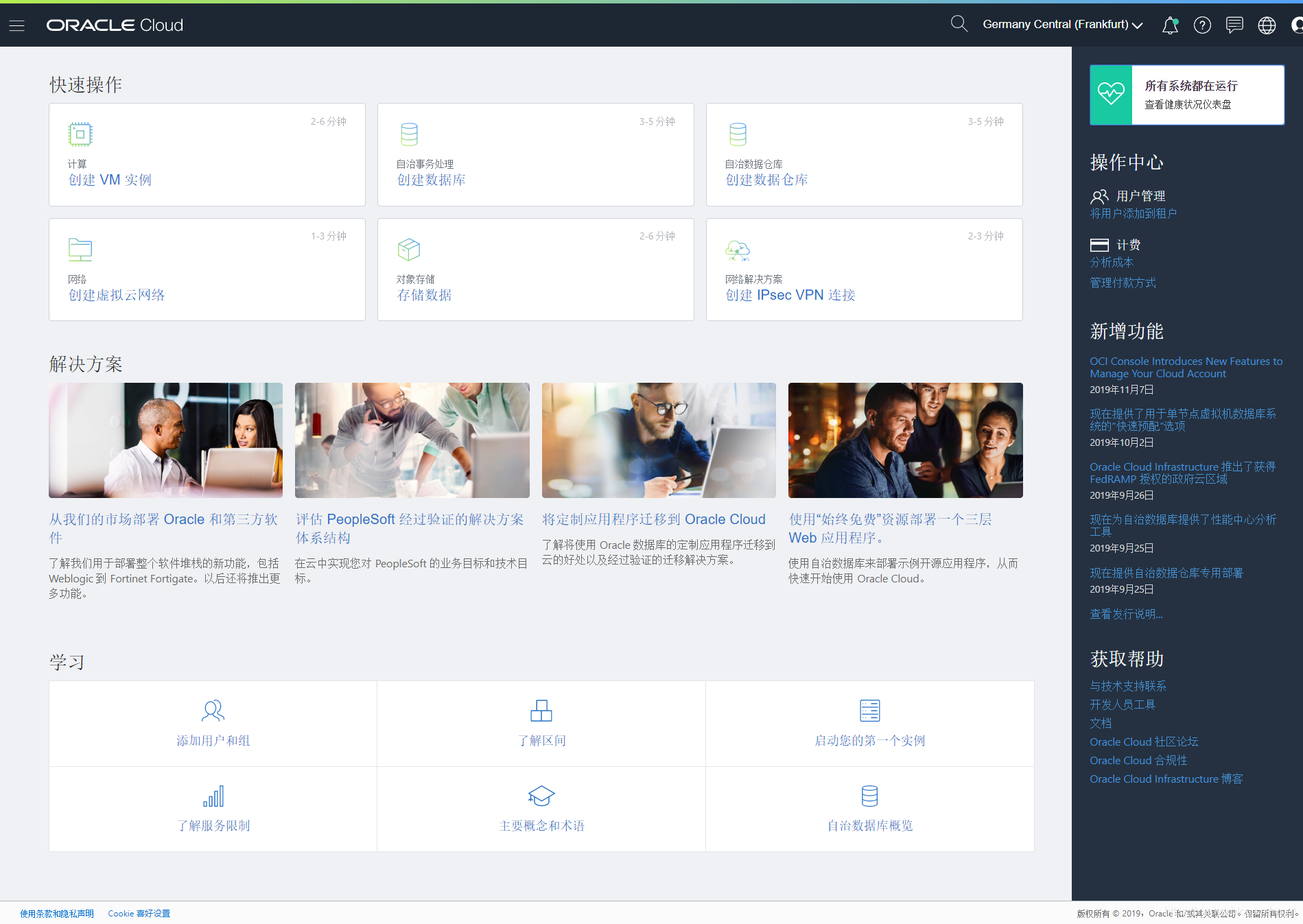Expand the Germany Central (Frankfurt) region dropdown
1303x924 pixels.
tap(1062, 25)
